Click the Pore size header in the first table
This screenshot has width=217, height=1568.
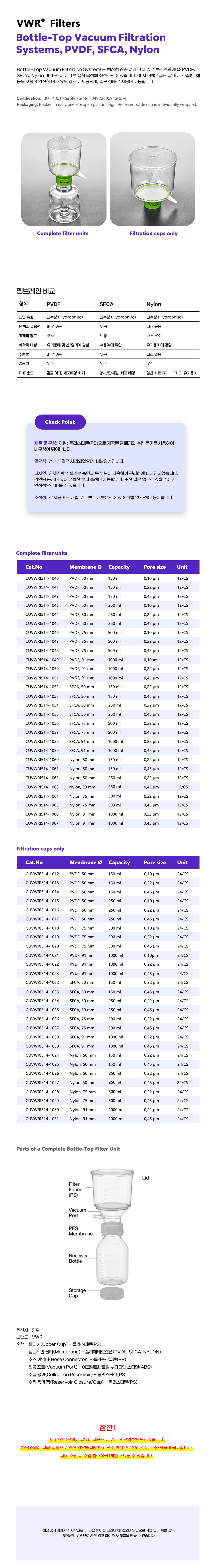click(154, 567)
